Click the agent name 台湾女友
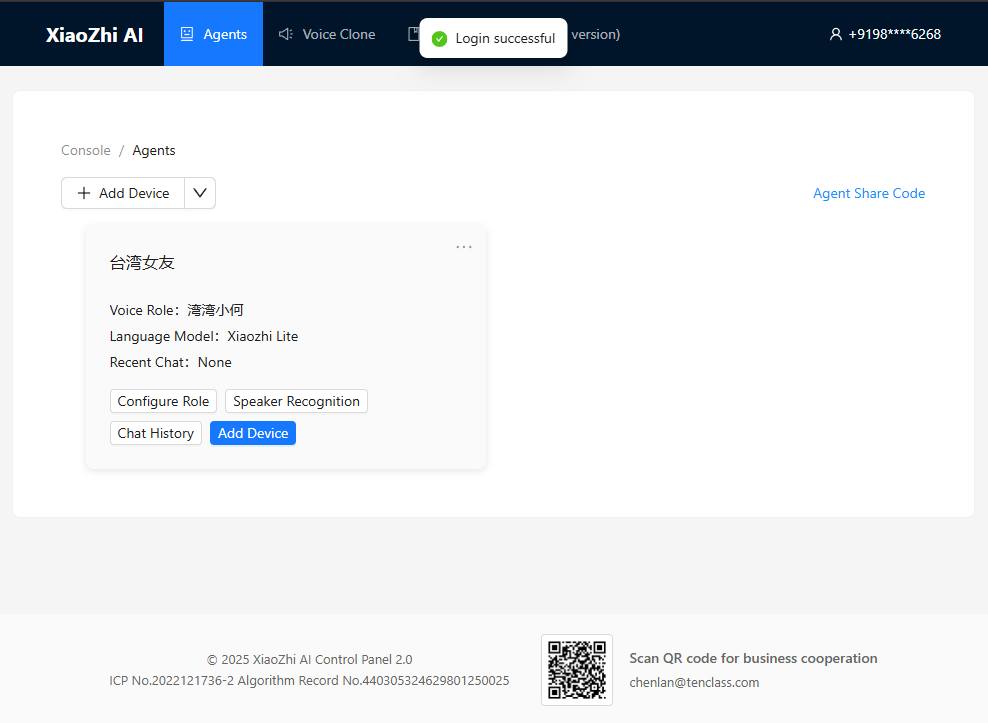This screenshot has height=723, width=988. [142, 263]
